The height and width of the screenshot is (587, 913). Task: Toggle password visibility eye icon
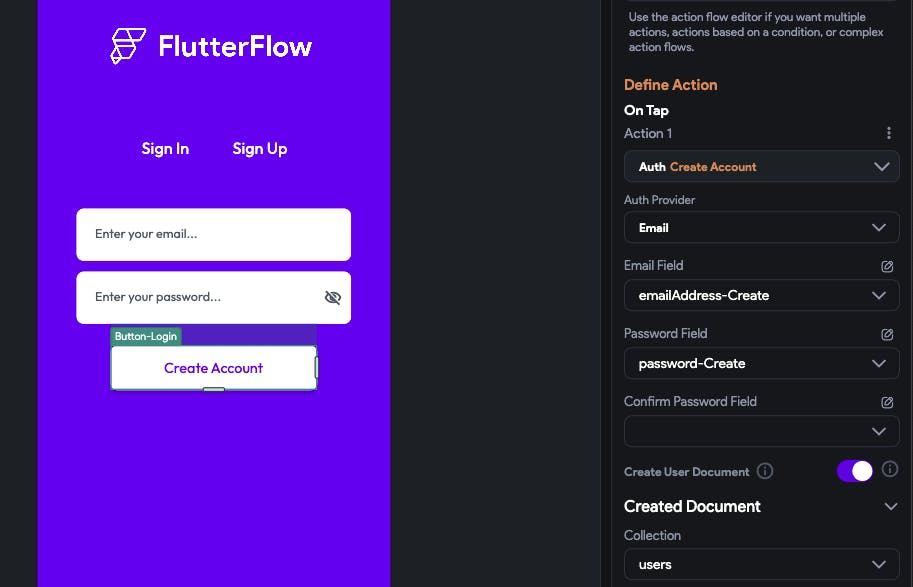click(x=332, y=298)
